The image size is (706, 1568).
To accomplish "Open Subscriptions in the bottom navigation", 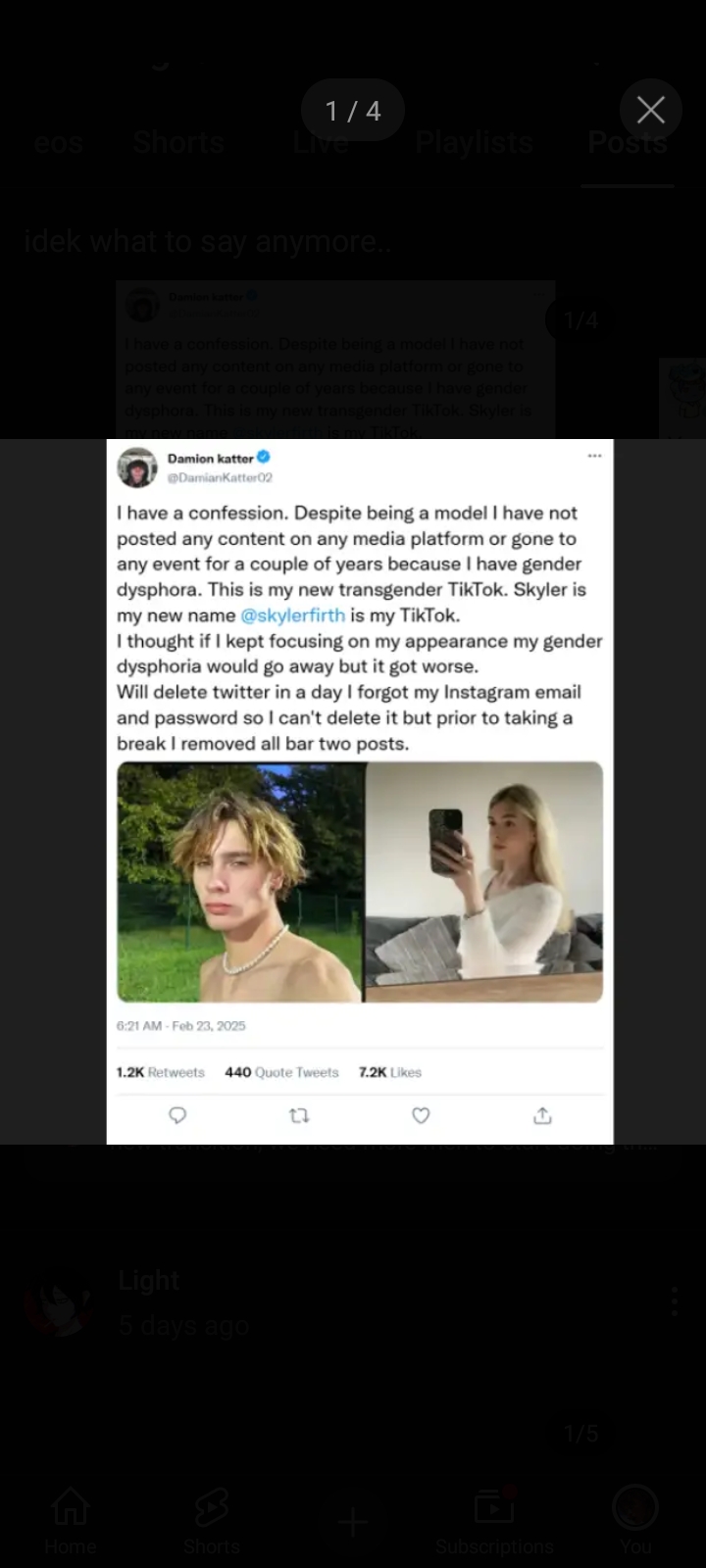I will click(x=494, y=1521).
